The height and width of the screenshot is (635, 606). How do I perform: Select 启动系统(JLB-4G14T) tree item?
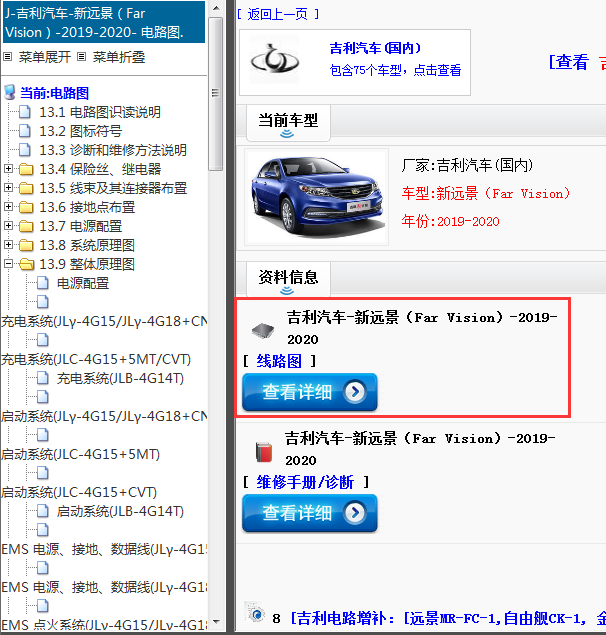(x=120, y=511)
